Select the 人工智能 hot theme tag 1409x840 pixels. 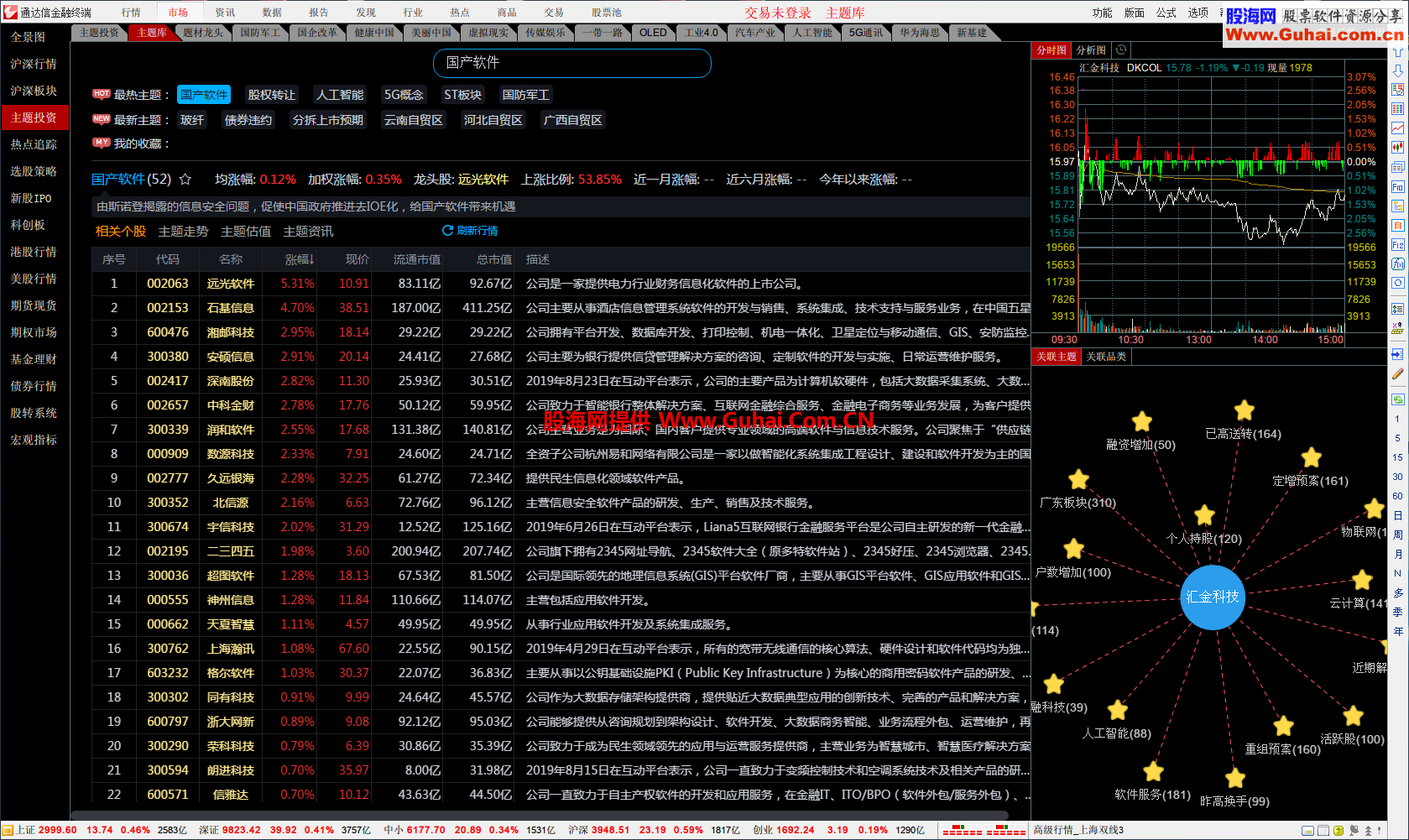[x=340, y=95]
